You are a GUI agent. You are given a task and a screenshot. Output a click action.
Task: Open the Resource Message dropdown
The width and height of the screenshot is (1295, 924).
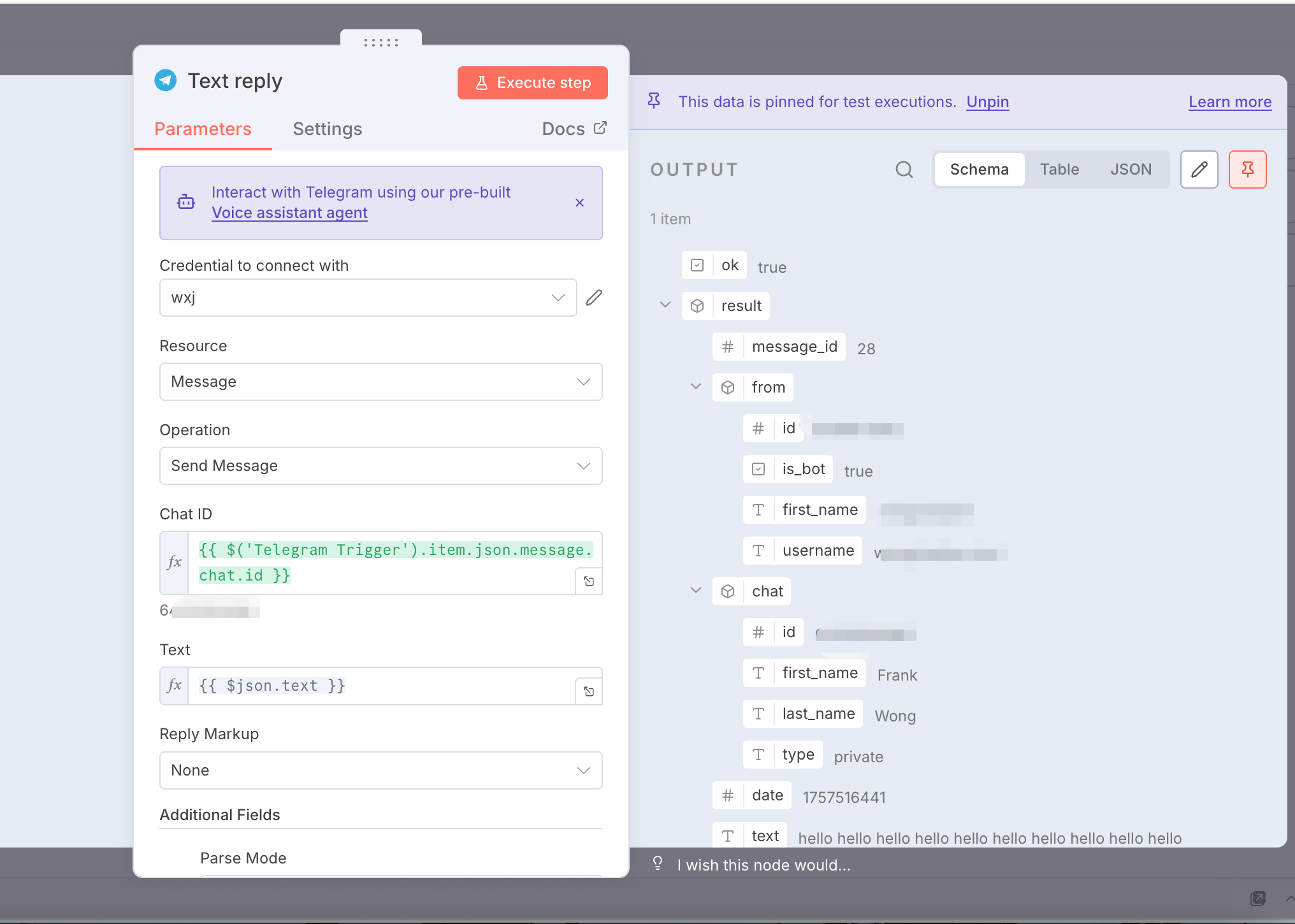pyautogui.click(x=380, y=382)
